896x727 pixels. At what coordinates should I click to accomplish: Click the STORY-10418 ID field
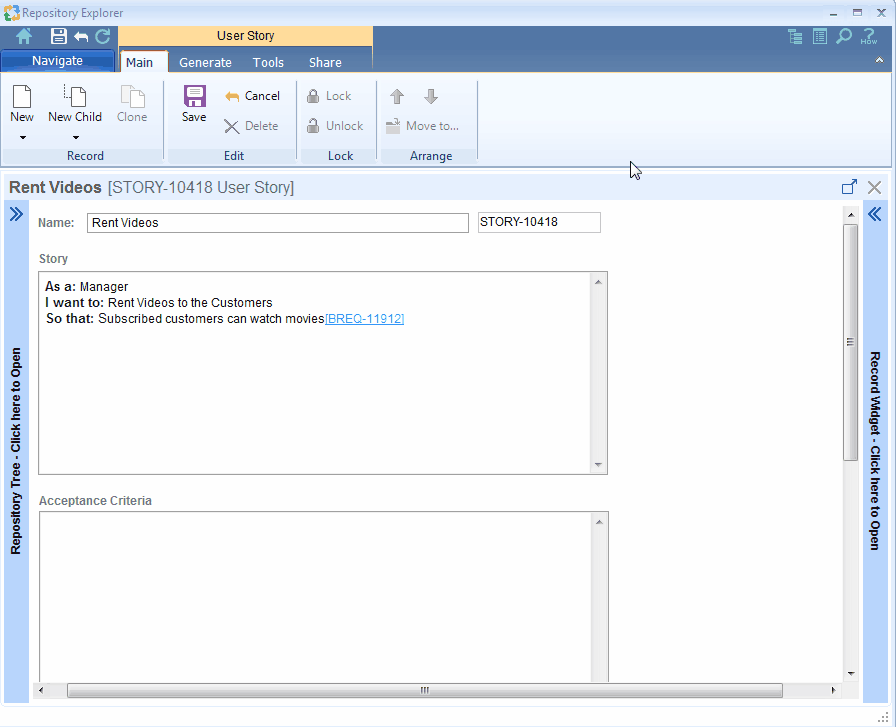coord(539,222)
